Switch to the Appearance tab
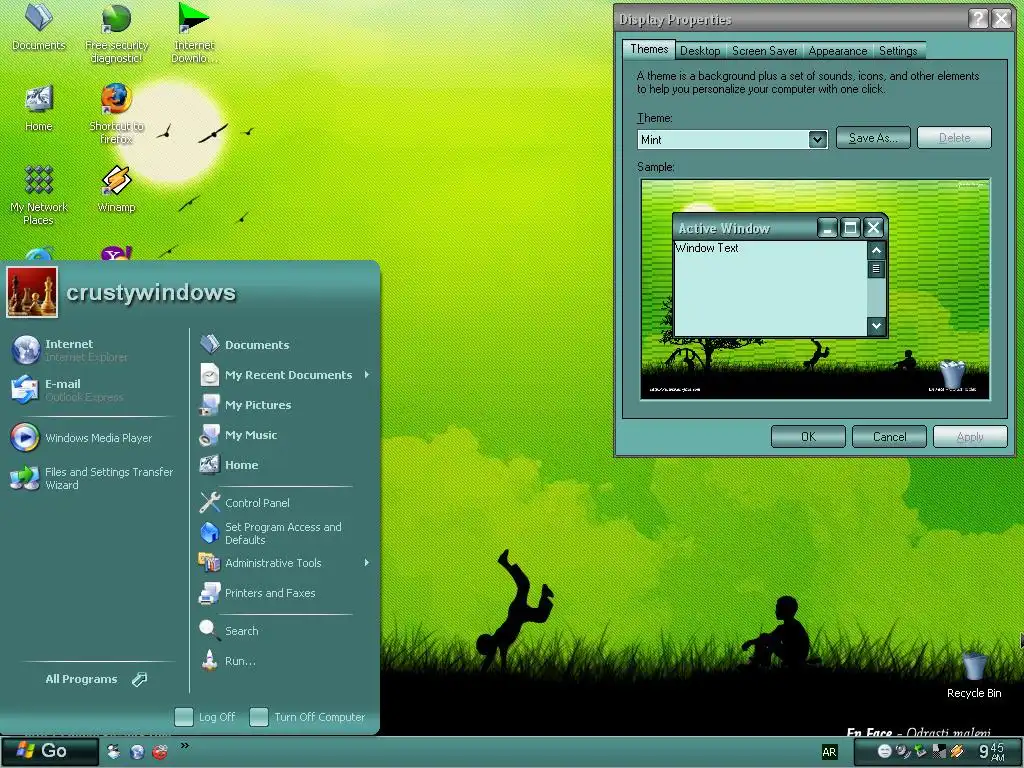The image size is (1024, 768). 838,51
